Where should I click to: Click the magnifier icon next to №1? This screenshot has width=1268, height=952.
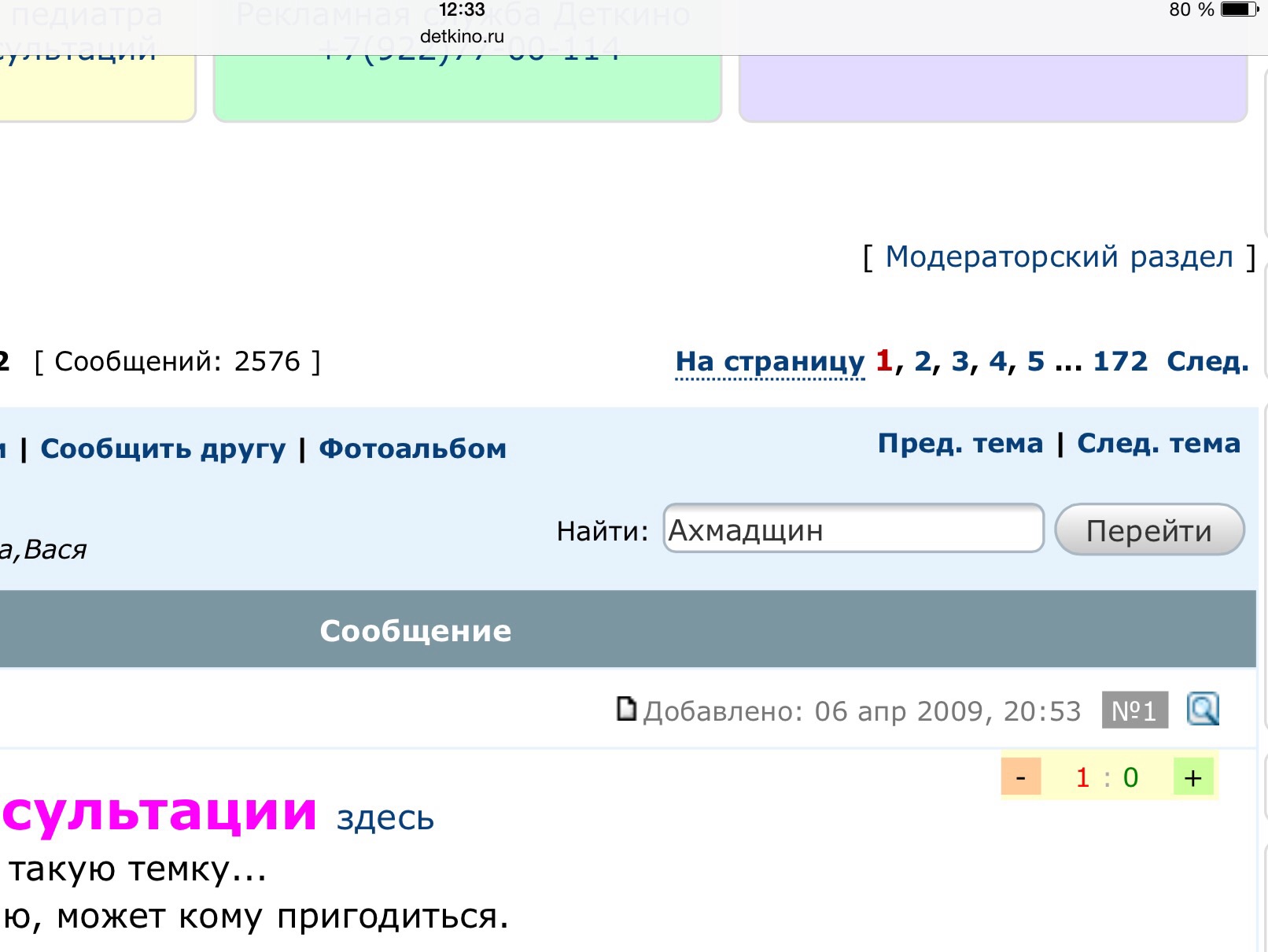coord(1202,710)
